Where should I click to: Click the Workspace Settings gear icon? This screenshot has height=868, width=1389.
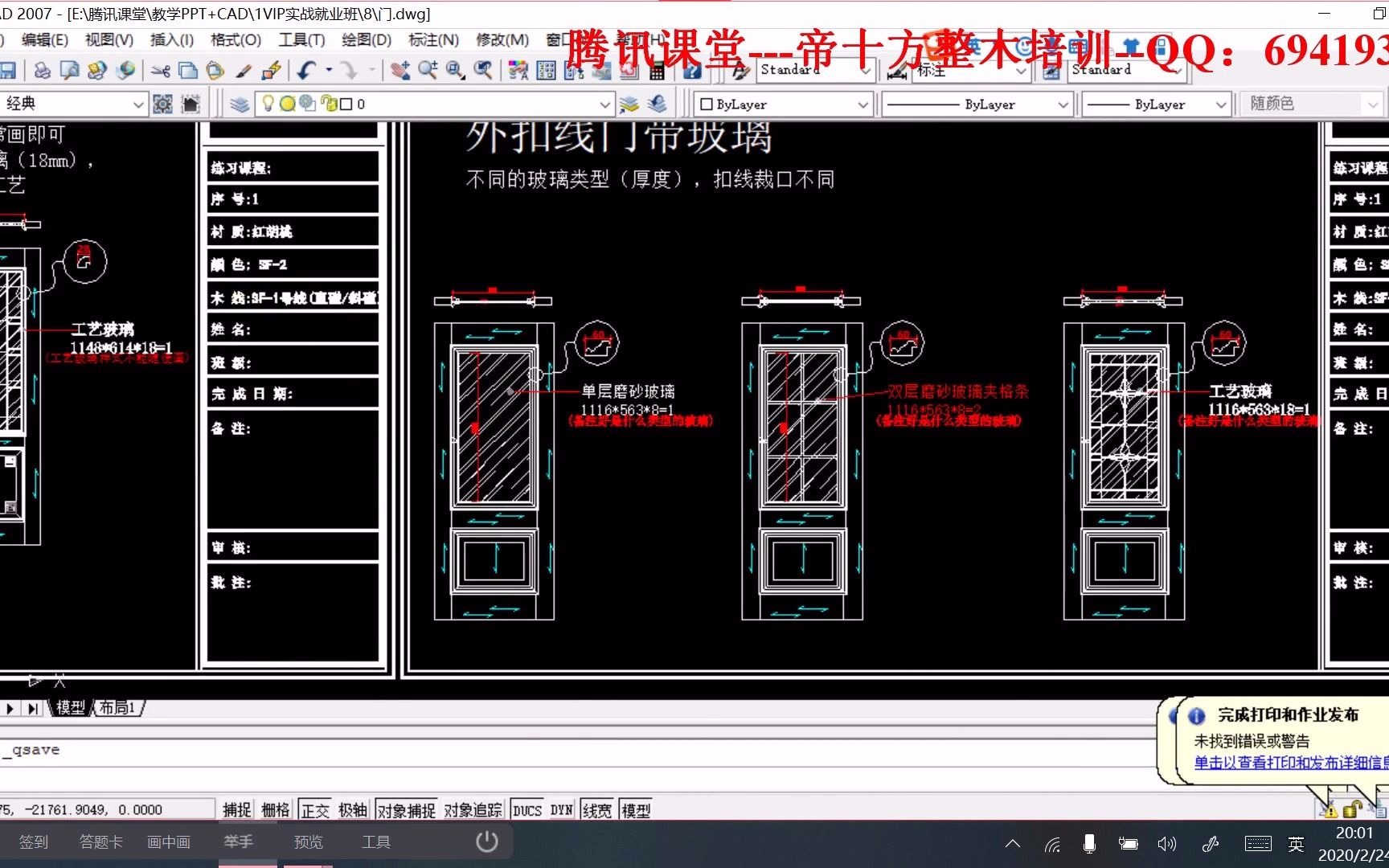tap(162, 104)
